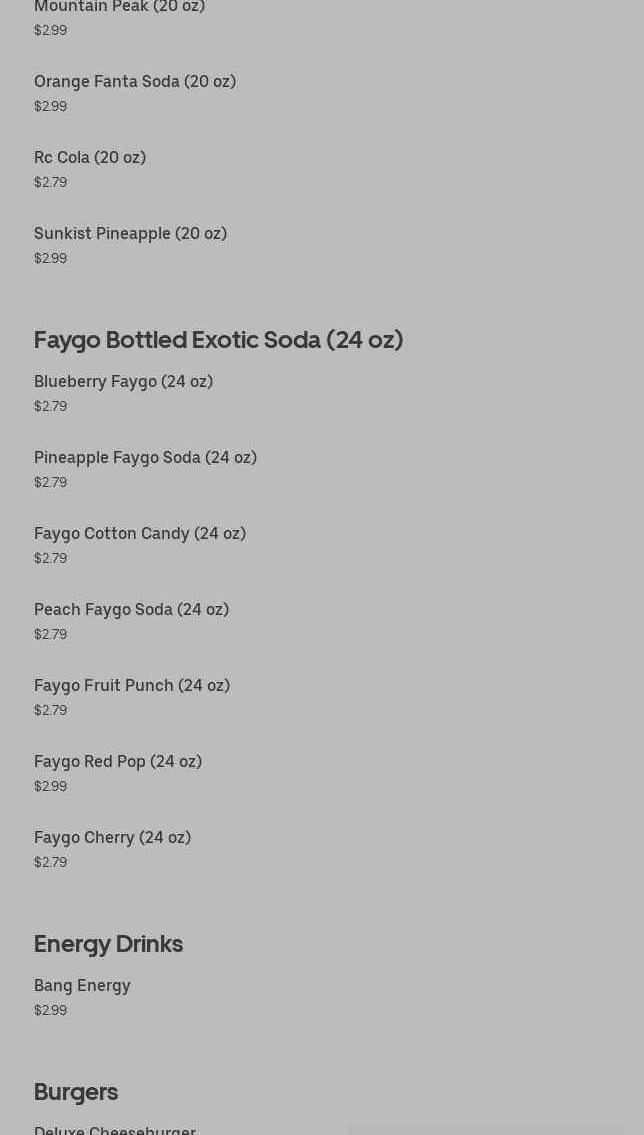Click the Faygo Bottled Exotic Soda heading
644x1135 pixels.
click(218, 340)
